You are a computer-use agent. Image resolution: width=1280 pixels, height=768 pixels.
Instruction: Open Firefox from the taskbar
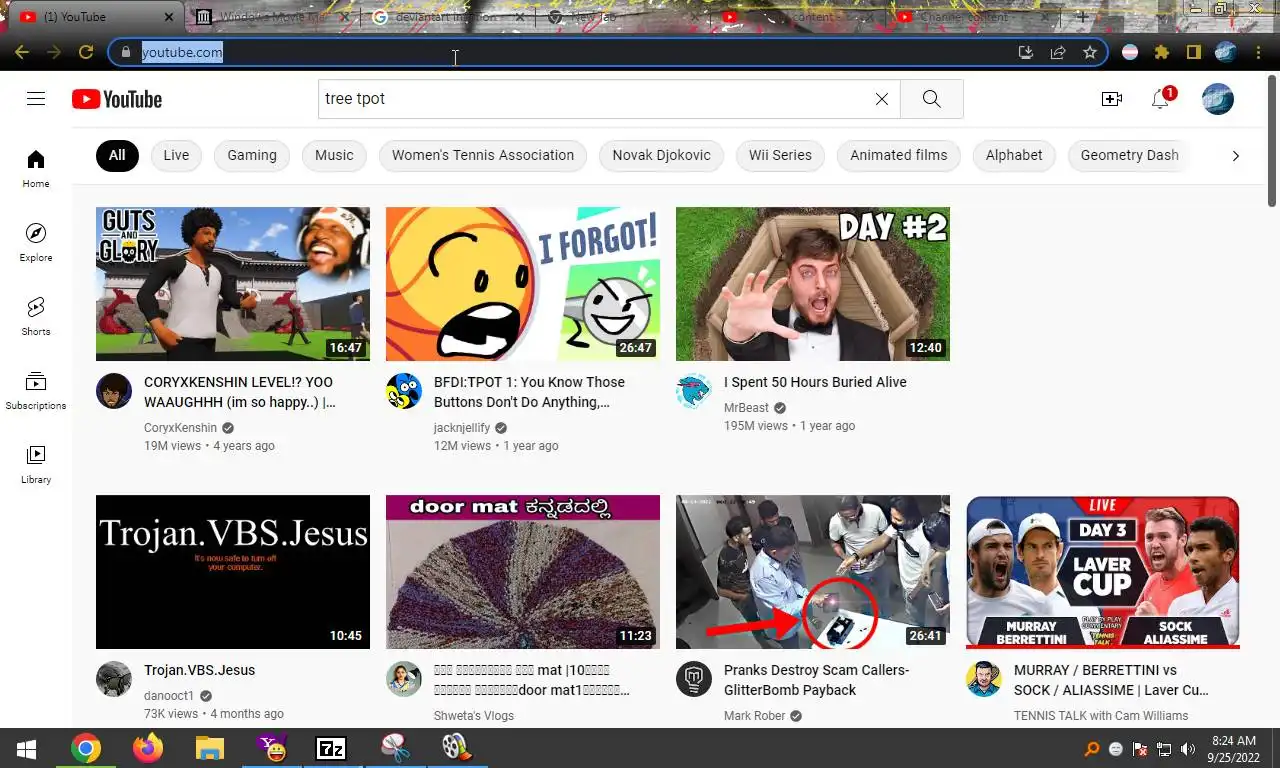(x=147, y=748)
